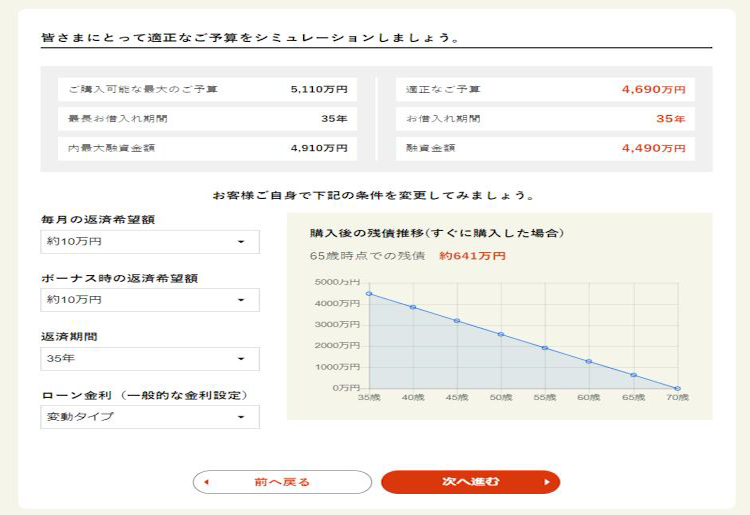Expand the ボーナス時の返済希望額 dropdown
The width and height of the screenshot is (750, 515).
tap(149, 300)
